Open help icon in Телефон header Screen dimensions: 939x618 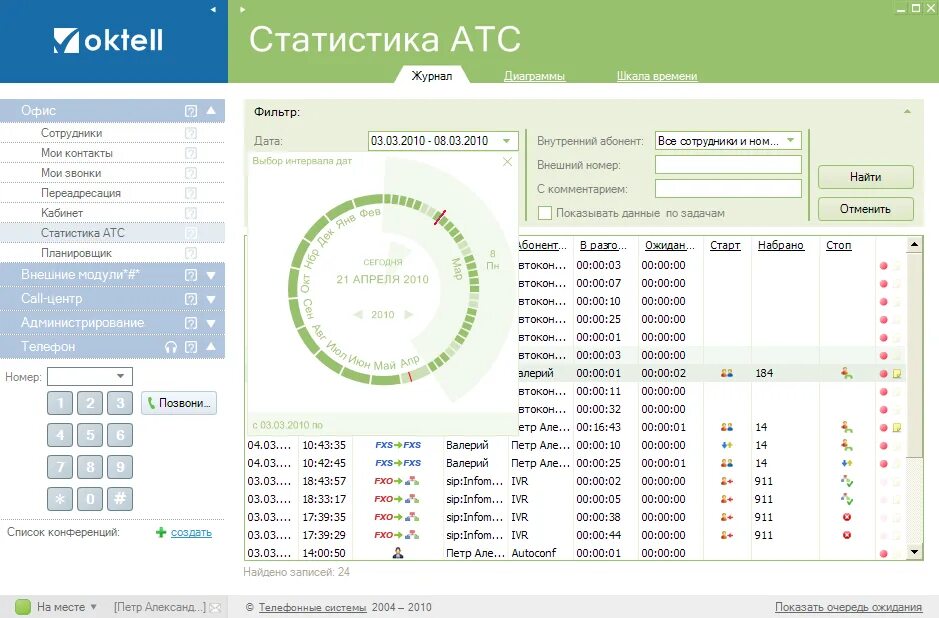click(x=191, y=347)
